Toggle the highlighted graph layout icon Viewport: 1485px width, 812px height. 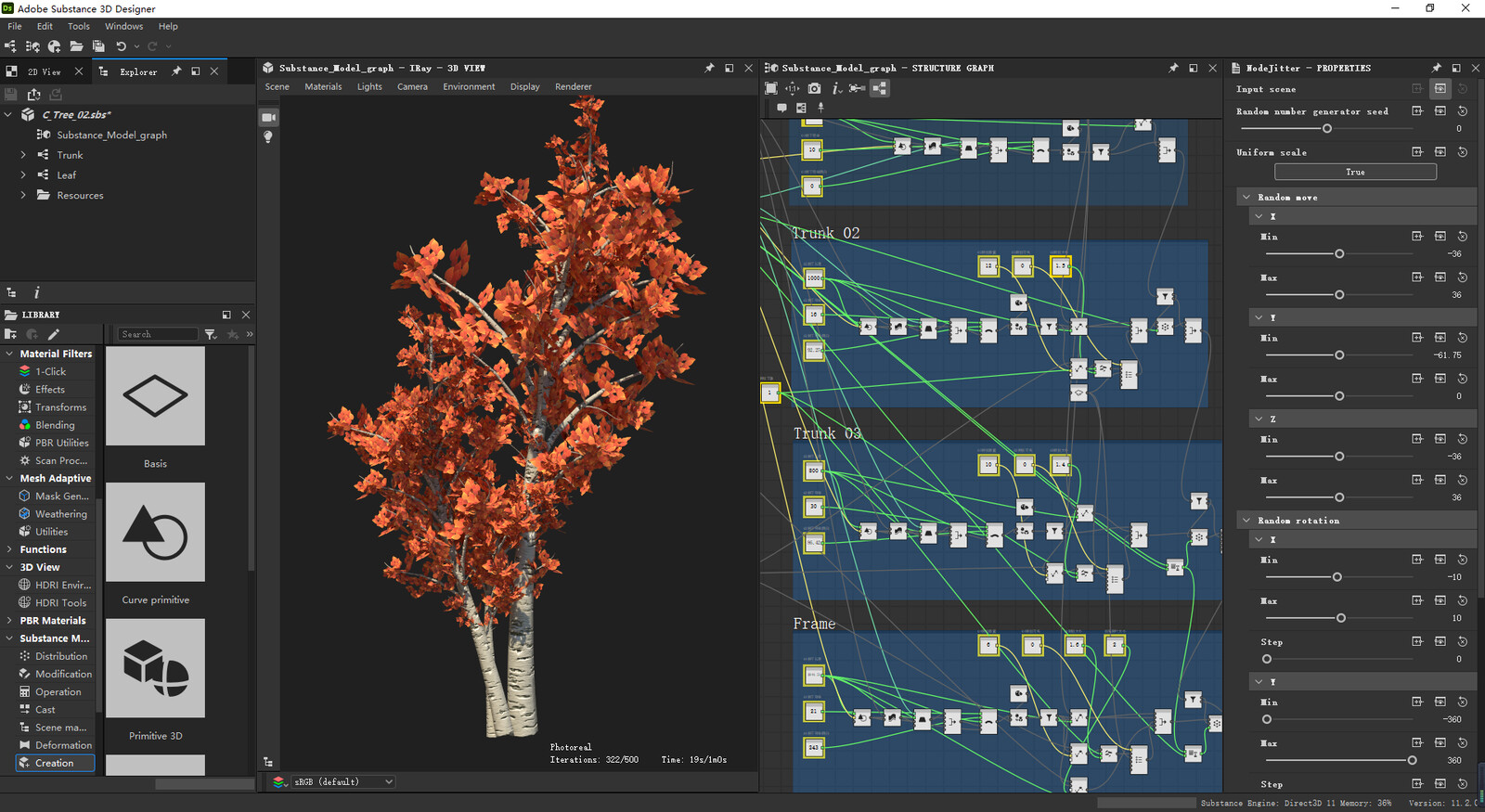(x=879, y=88)
